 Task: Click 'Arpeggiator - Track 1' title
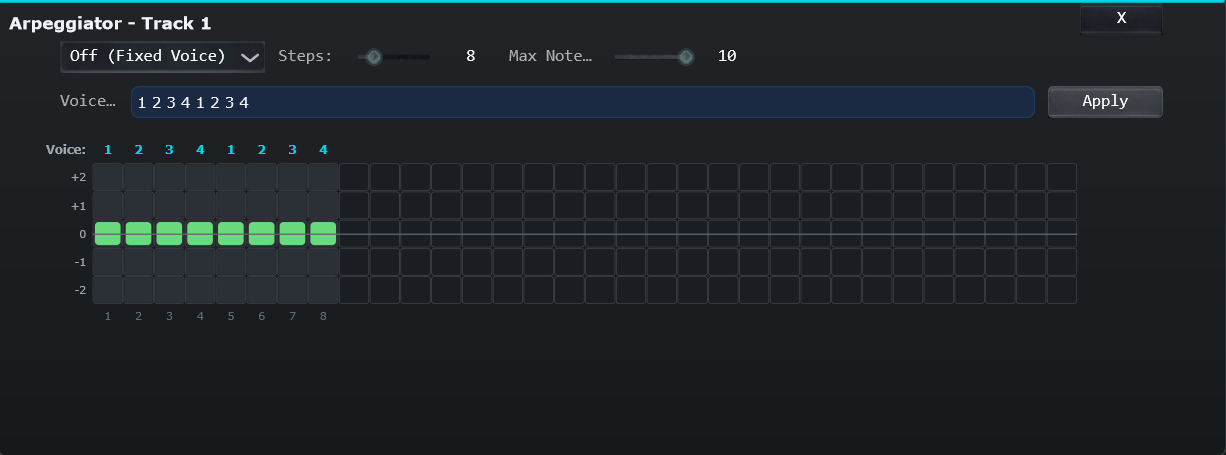110,23
